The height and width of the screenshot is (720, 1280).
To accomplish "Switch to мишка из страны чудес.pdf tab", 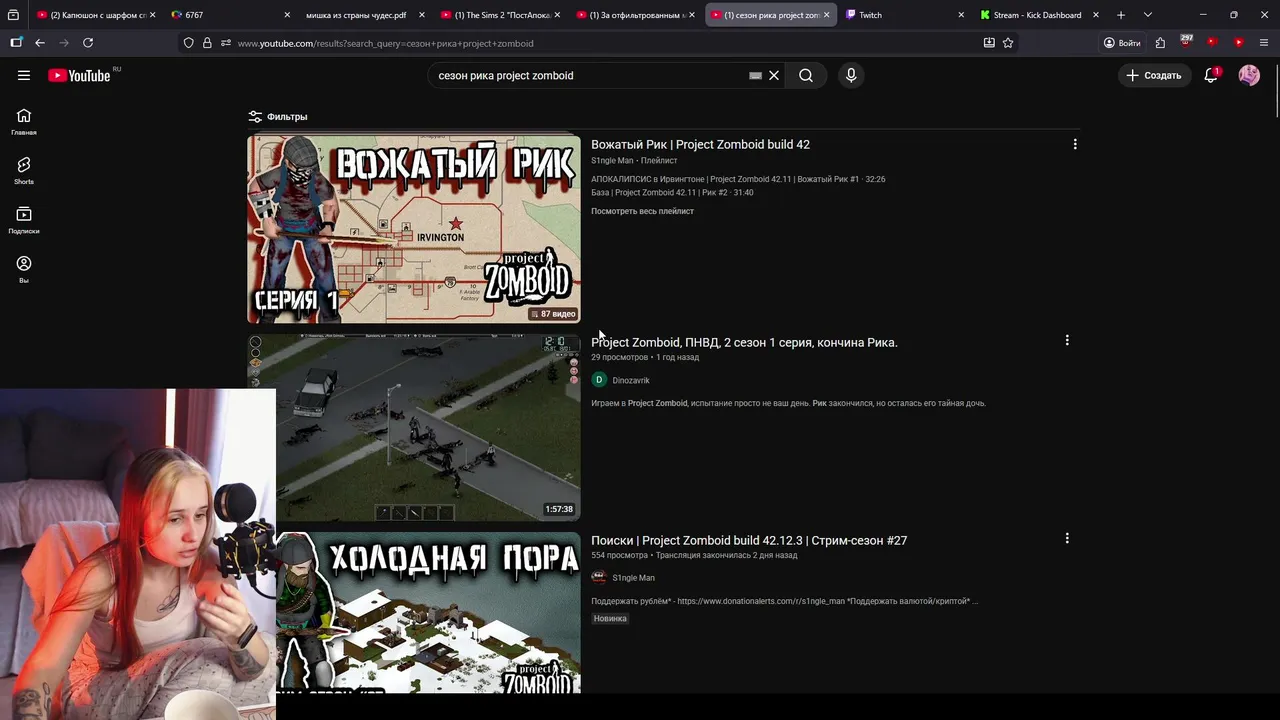I will click(363, 15).
